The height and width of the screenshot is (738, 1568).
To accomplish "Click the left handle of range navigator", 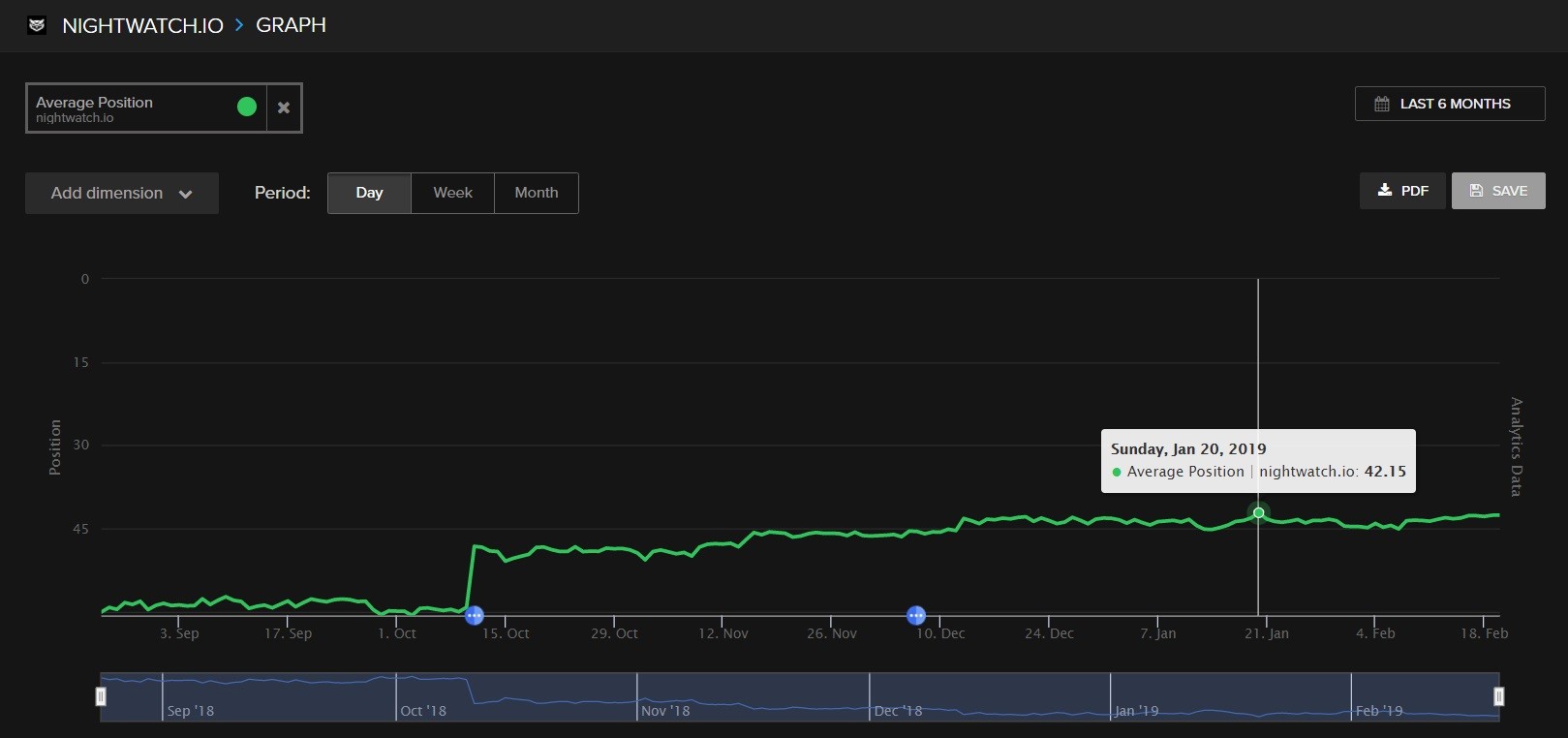I will (x=101, y=696).
